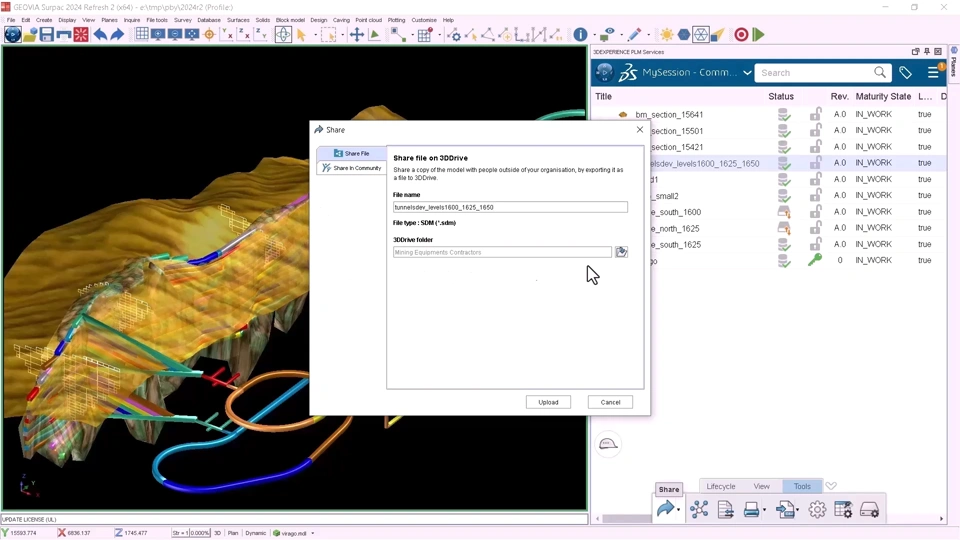Click the Zoom all monitor icon
Screen dimensions: 960x540
pos(192,34)
